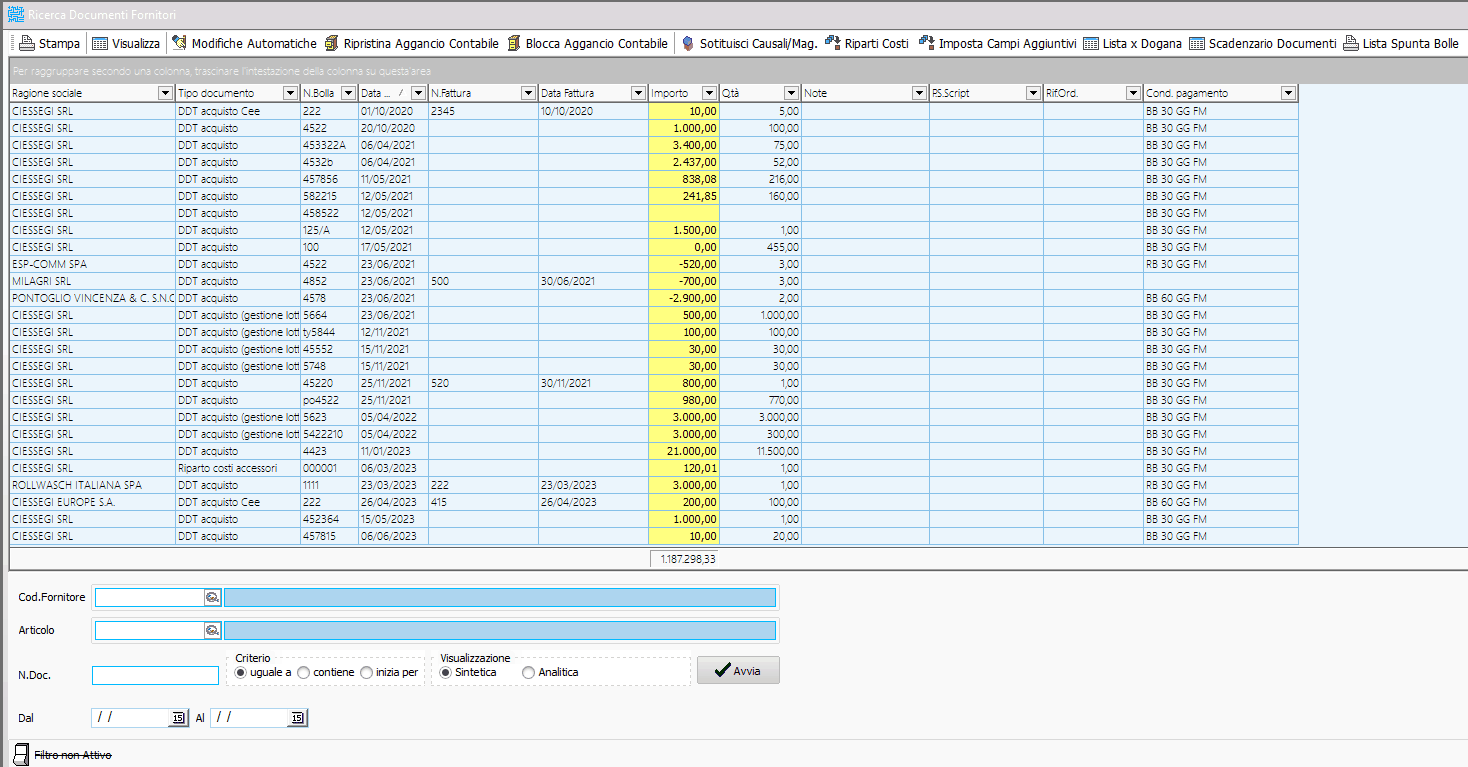Click the Qtà cell 11.500,00
The width and height of the screenshot is (1468, 767).
[760, 451]
